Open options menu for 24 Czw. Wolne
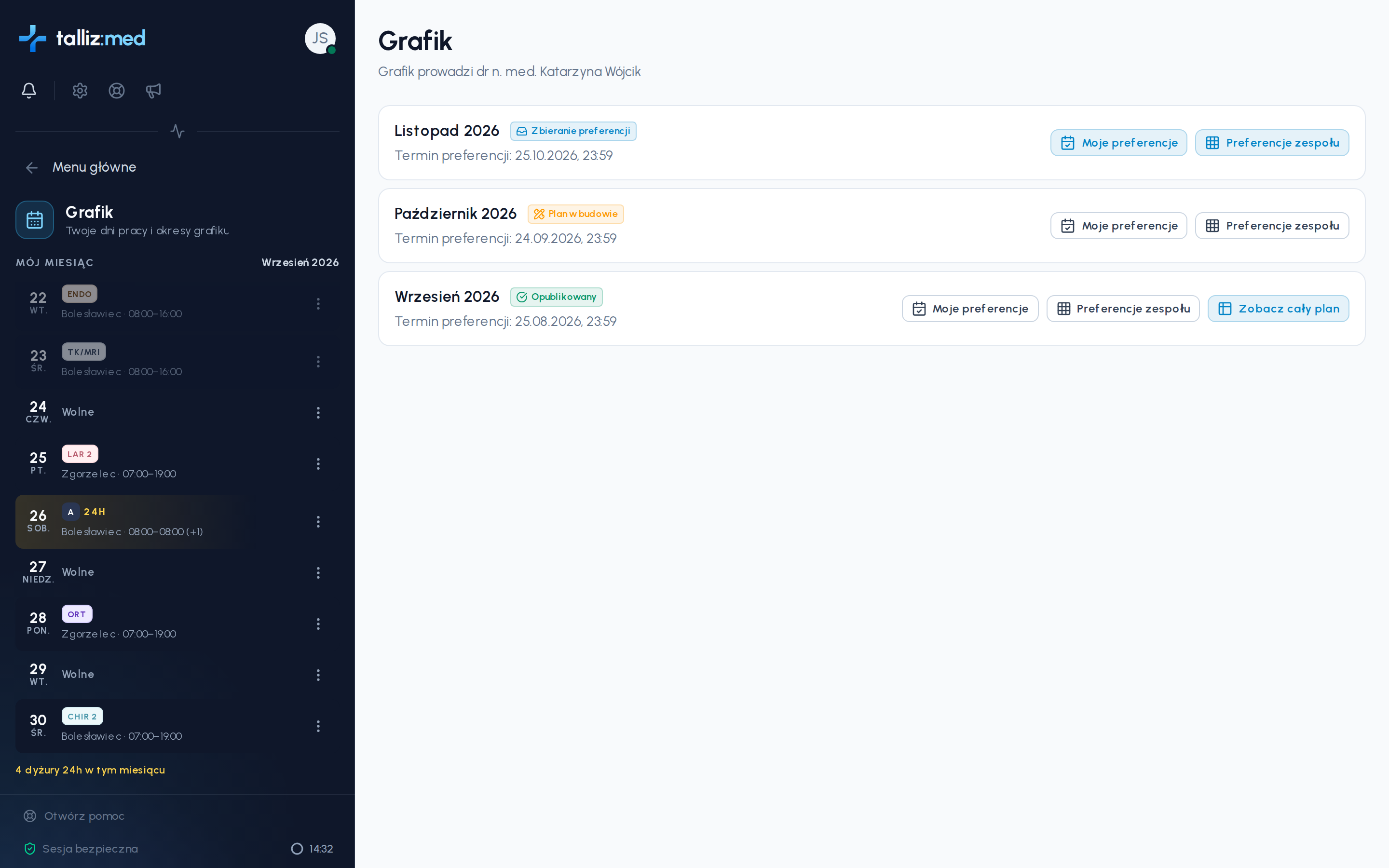The image size is (1389, 868). point(318,412)
